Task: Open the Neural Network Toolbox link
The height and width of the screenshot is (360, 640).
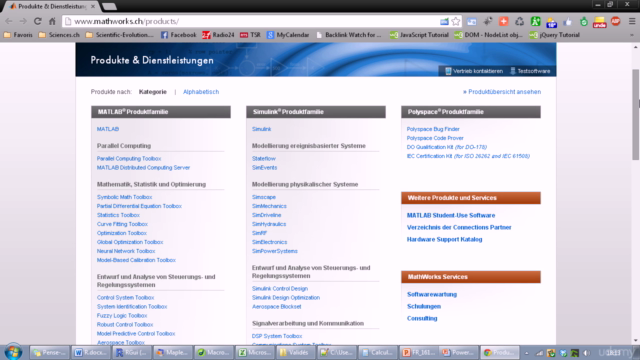Action: pyautogui.click(x=126, y=251)
